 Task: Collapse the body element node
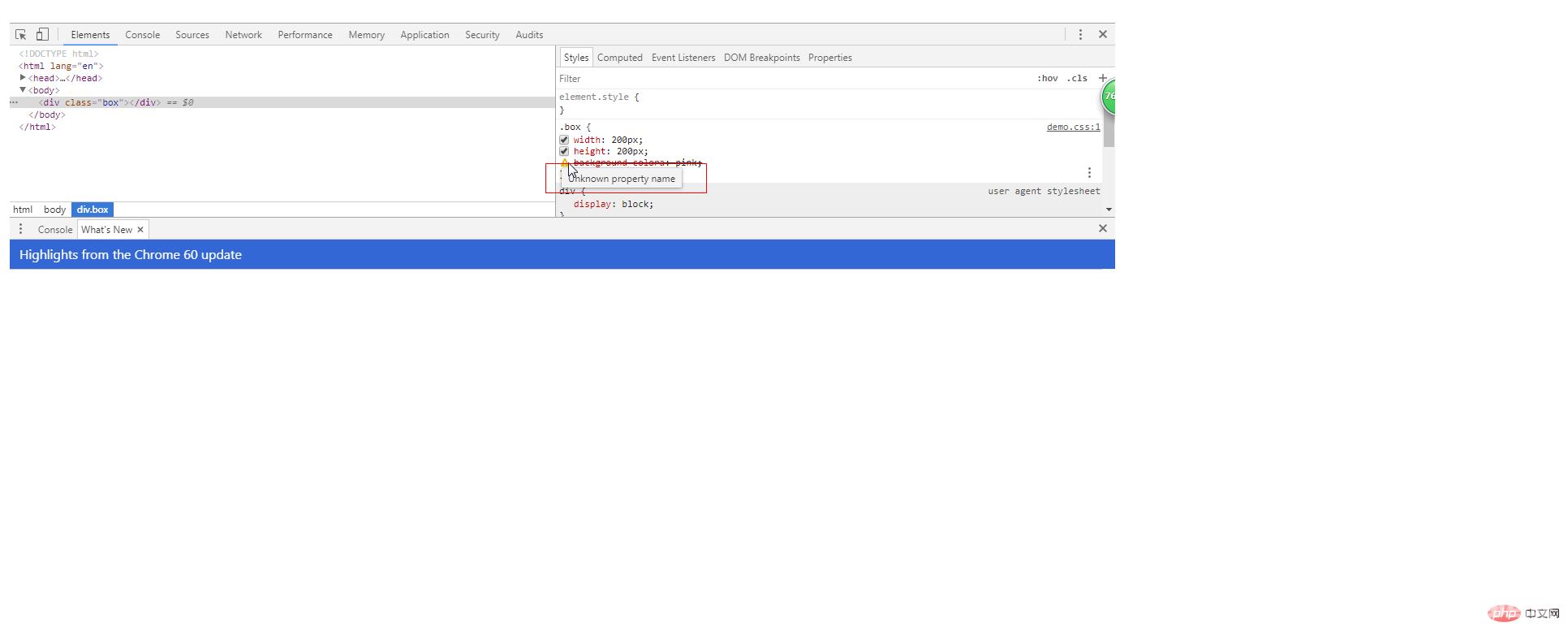pos(23,90)
